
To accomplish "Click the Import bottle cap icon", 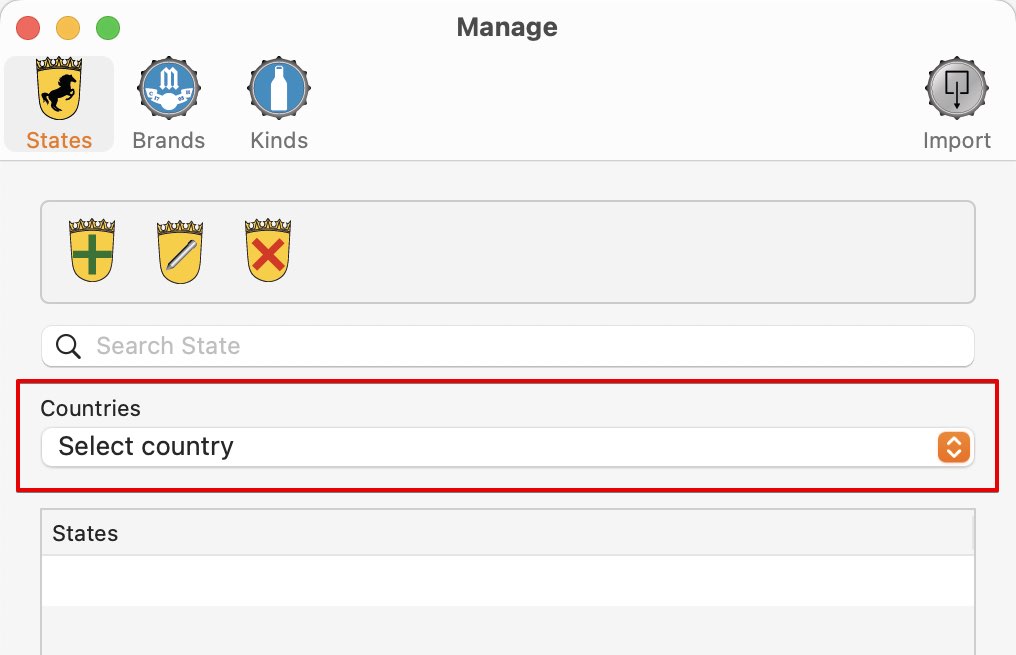I will (956, 88).
